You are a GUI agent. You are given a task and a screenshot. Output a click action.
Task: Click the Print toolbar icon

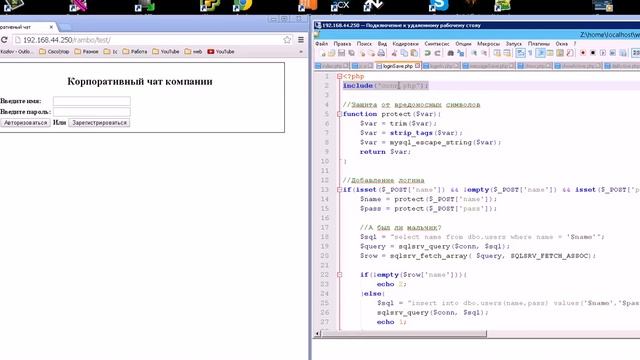(x=381, y=53)
